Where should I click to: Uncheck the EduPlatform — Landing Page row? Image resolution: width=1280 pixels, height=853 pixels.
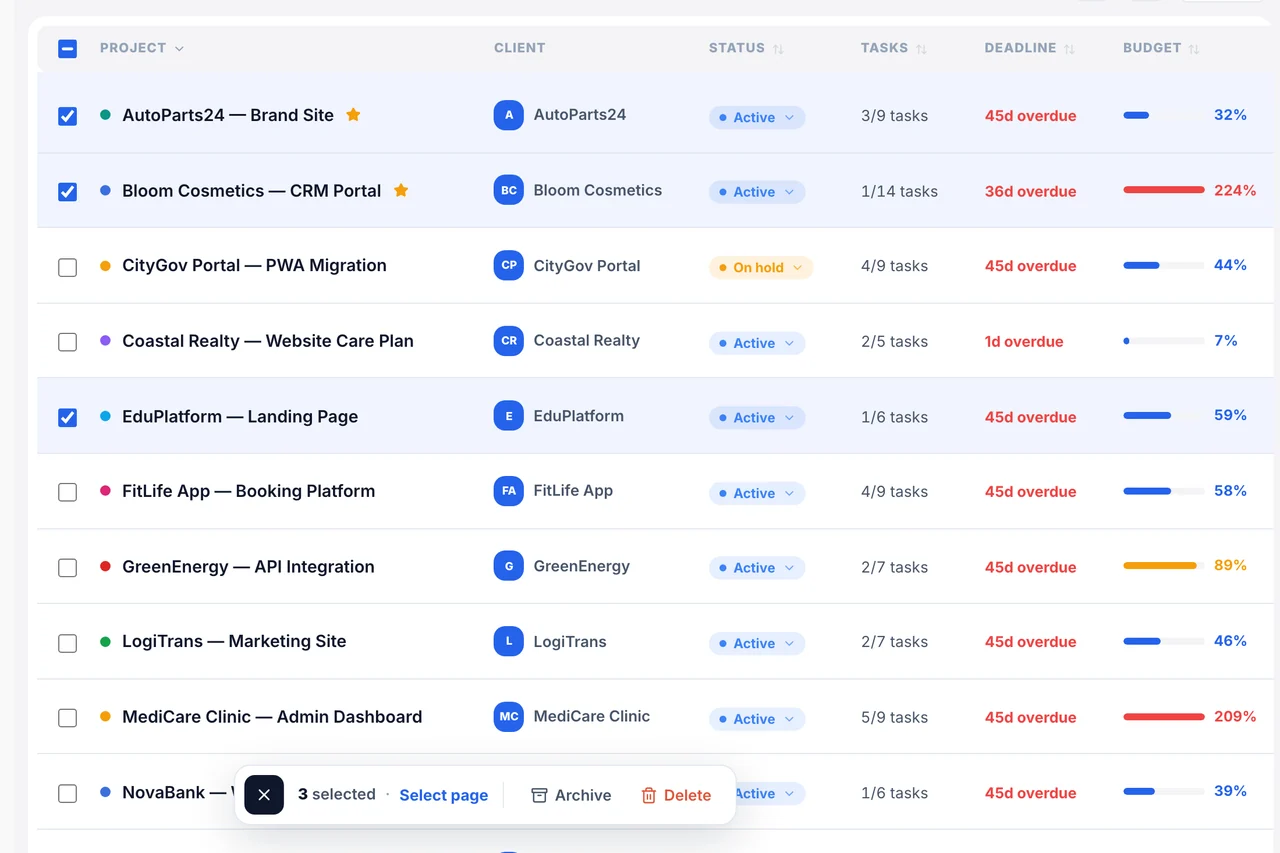click(67, 417)
